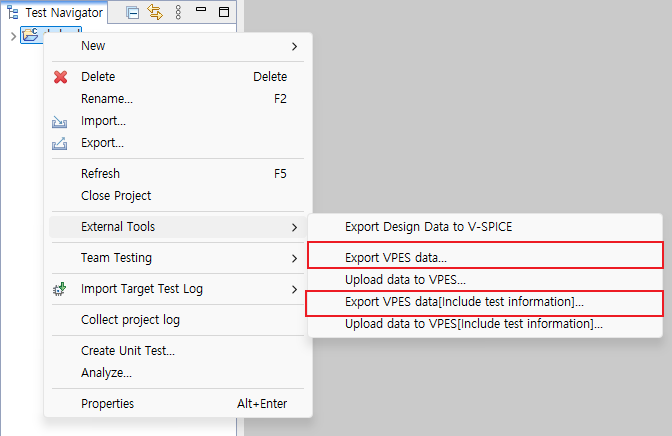The width and height of the screenshot is (672, 436).
Task: Expand Import Target Test Log submenu arrow
Action: [294, 289]
